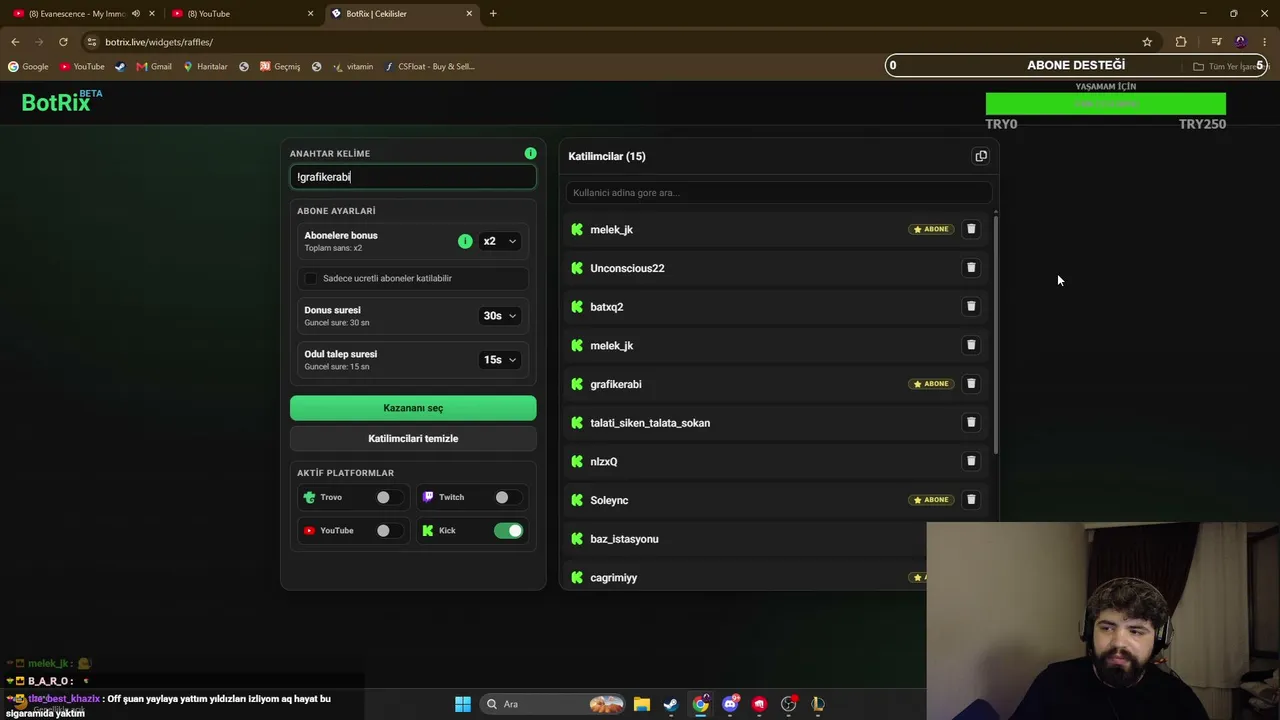Click the taskbar search box labeled Ara
Screen dimensions: 1280x720
[552, 704]
